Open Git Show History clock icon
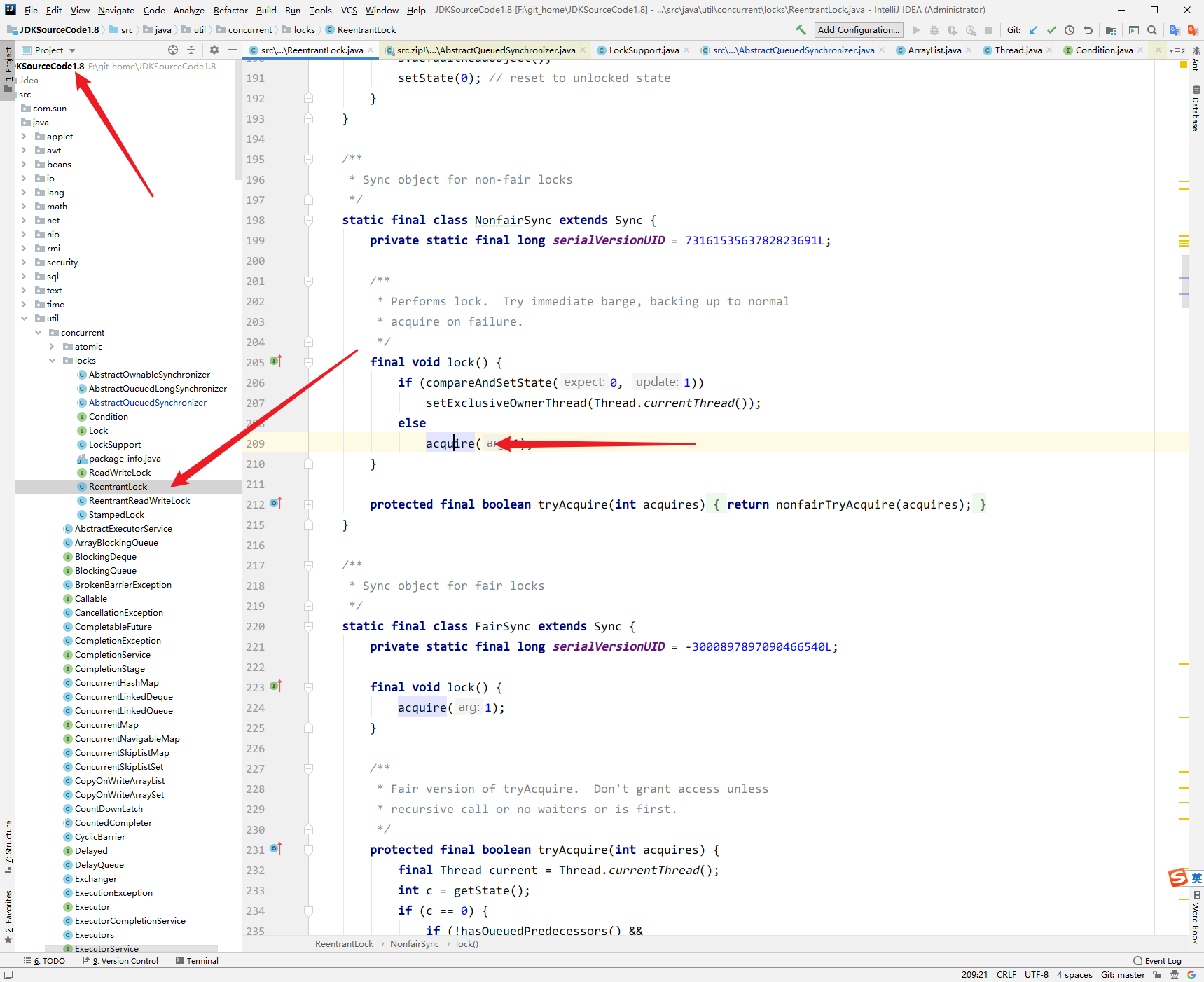Image resolution: width=1204 pixels, height=982 pixels. point(1070,30)
